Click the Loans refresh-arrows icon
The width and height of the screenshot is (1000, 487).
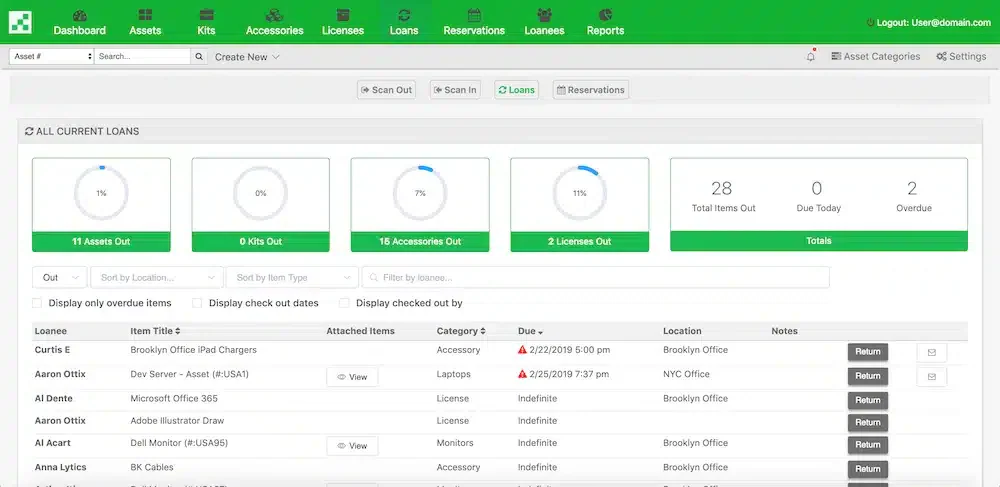(x=404, y=15)
